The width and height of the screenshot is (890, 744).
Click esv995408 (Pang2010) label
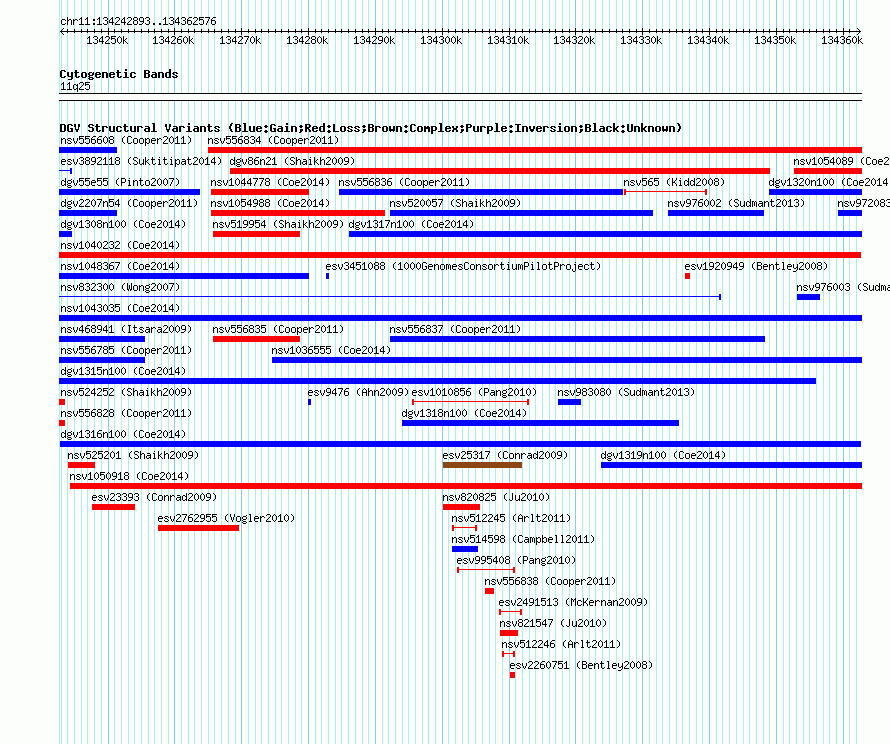tap(516, 560)
